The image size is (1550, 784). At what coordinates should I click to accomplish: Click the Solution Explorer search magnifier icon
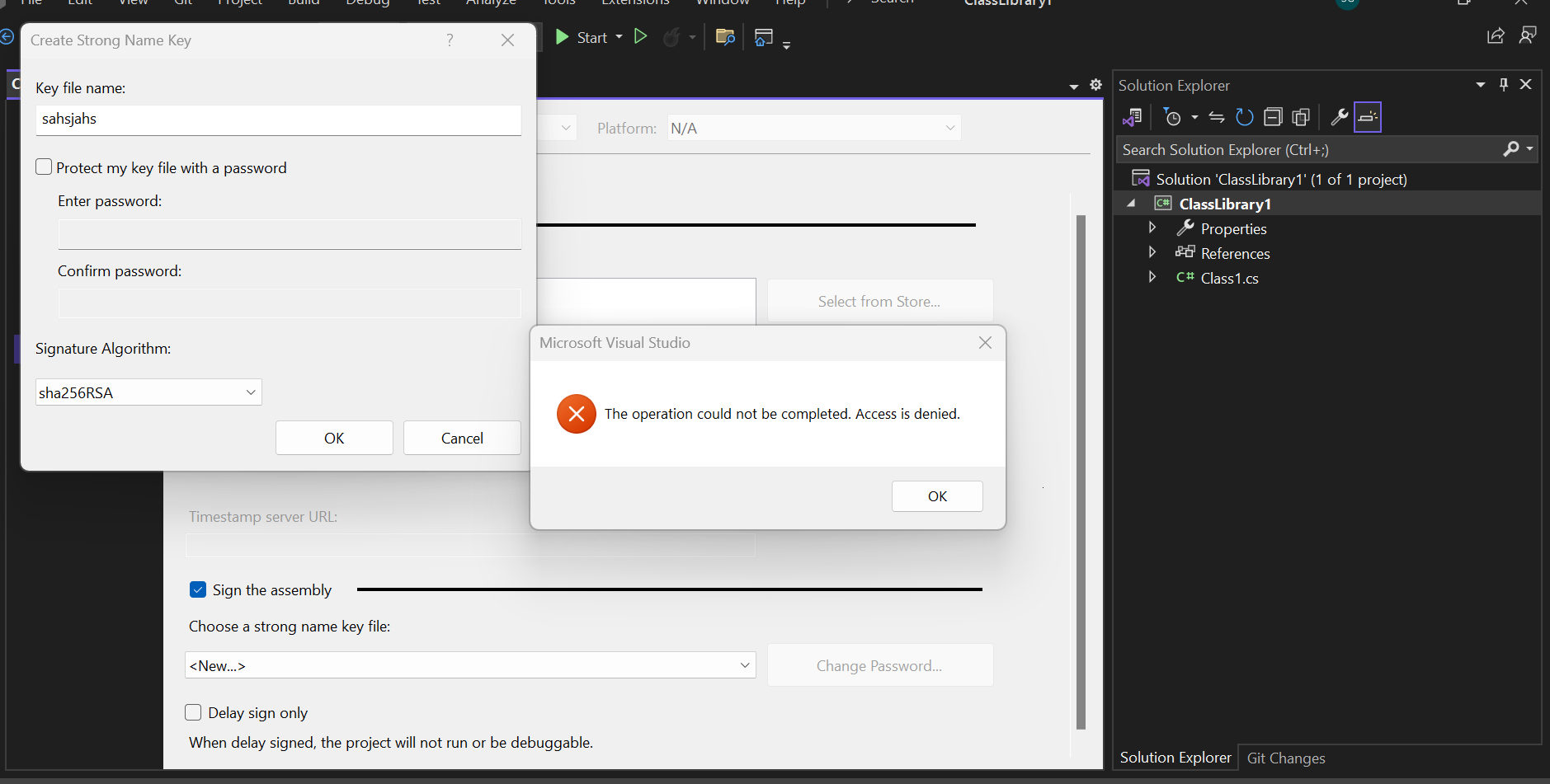coord(1511,149)
